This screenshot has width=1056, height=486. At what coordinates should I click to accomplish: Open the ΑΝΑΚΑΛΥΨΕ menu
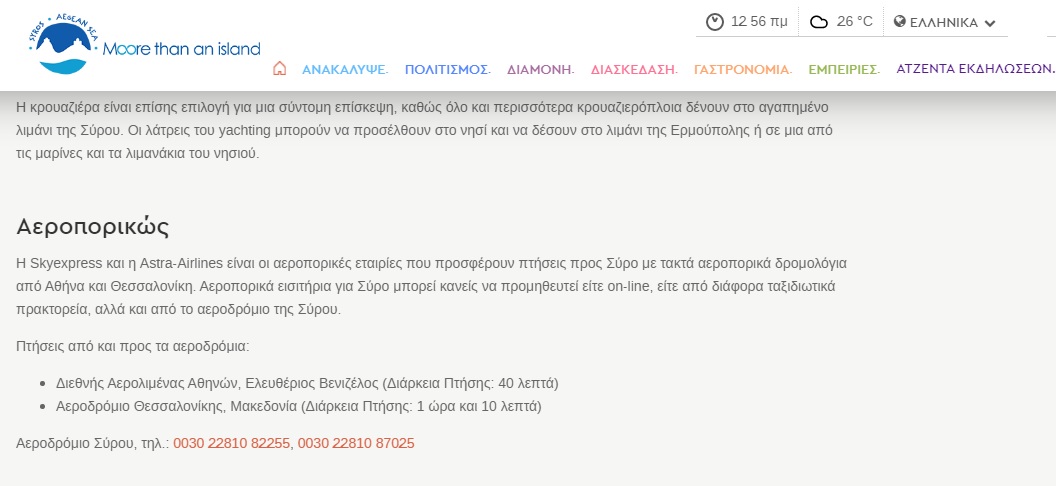pyautogui.click(x=345, y=70)
